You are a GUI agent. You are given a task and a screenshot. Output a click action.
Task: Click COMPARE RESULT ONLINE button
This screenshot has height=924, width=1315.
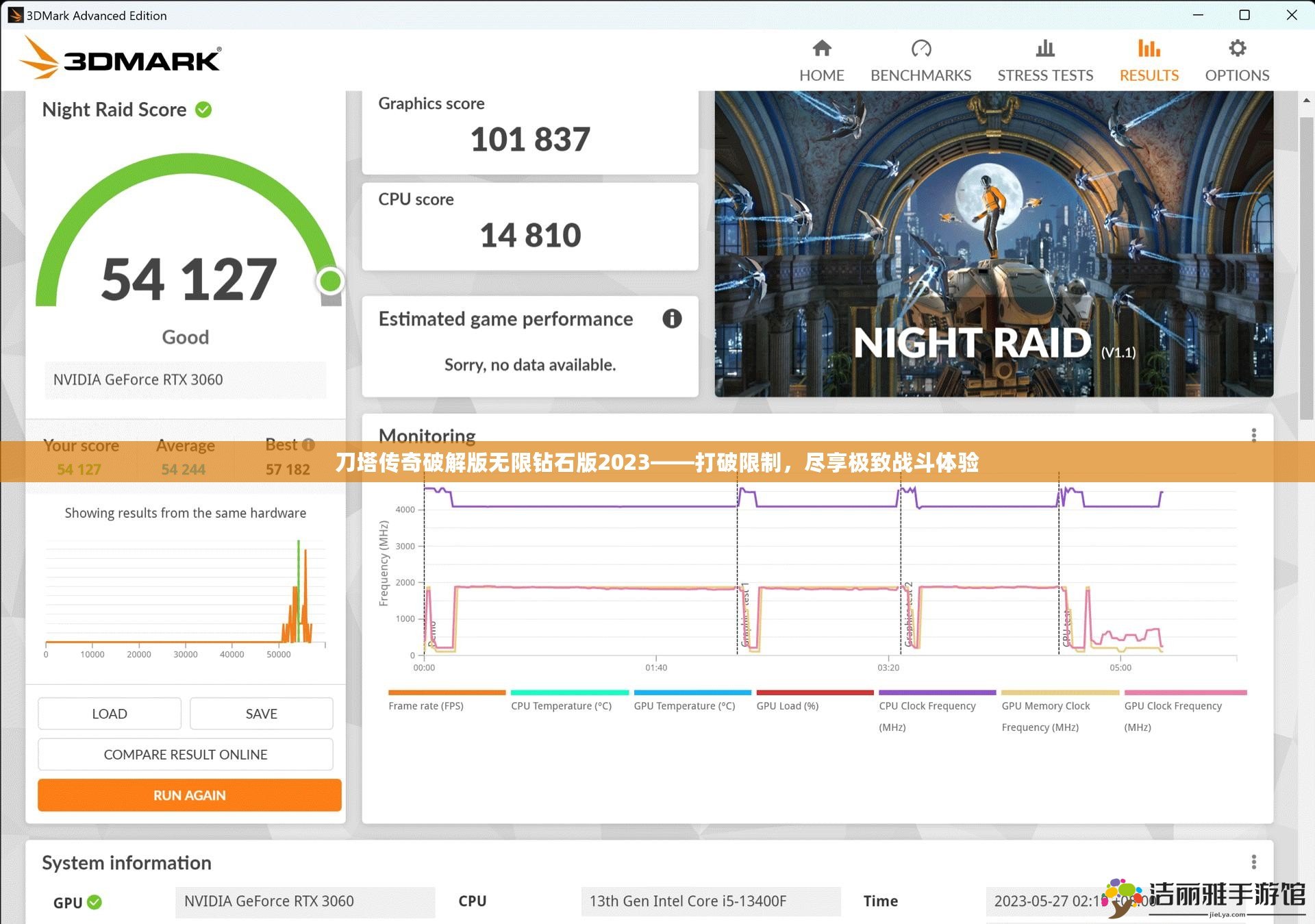pos(186,754)
